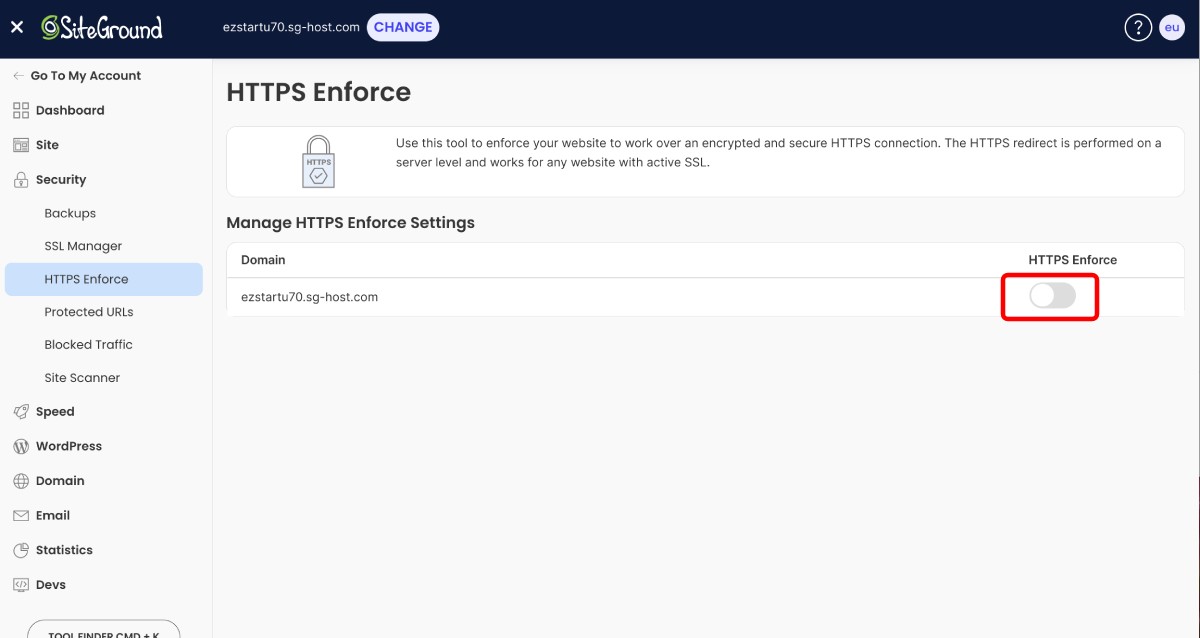Open the help question mark icon

click(1138, 27)
